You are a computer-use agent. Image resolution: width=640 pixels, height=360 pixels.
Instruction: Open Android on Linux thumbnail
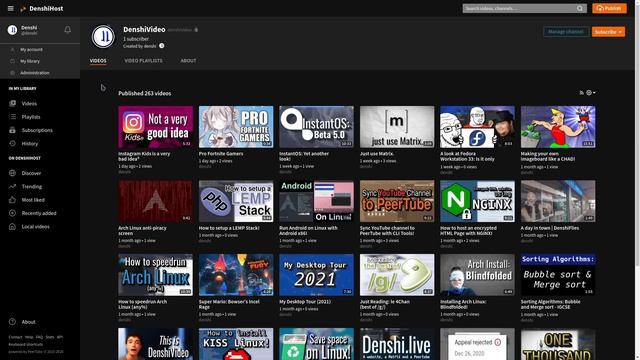click(316, 201)
